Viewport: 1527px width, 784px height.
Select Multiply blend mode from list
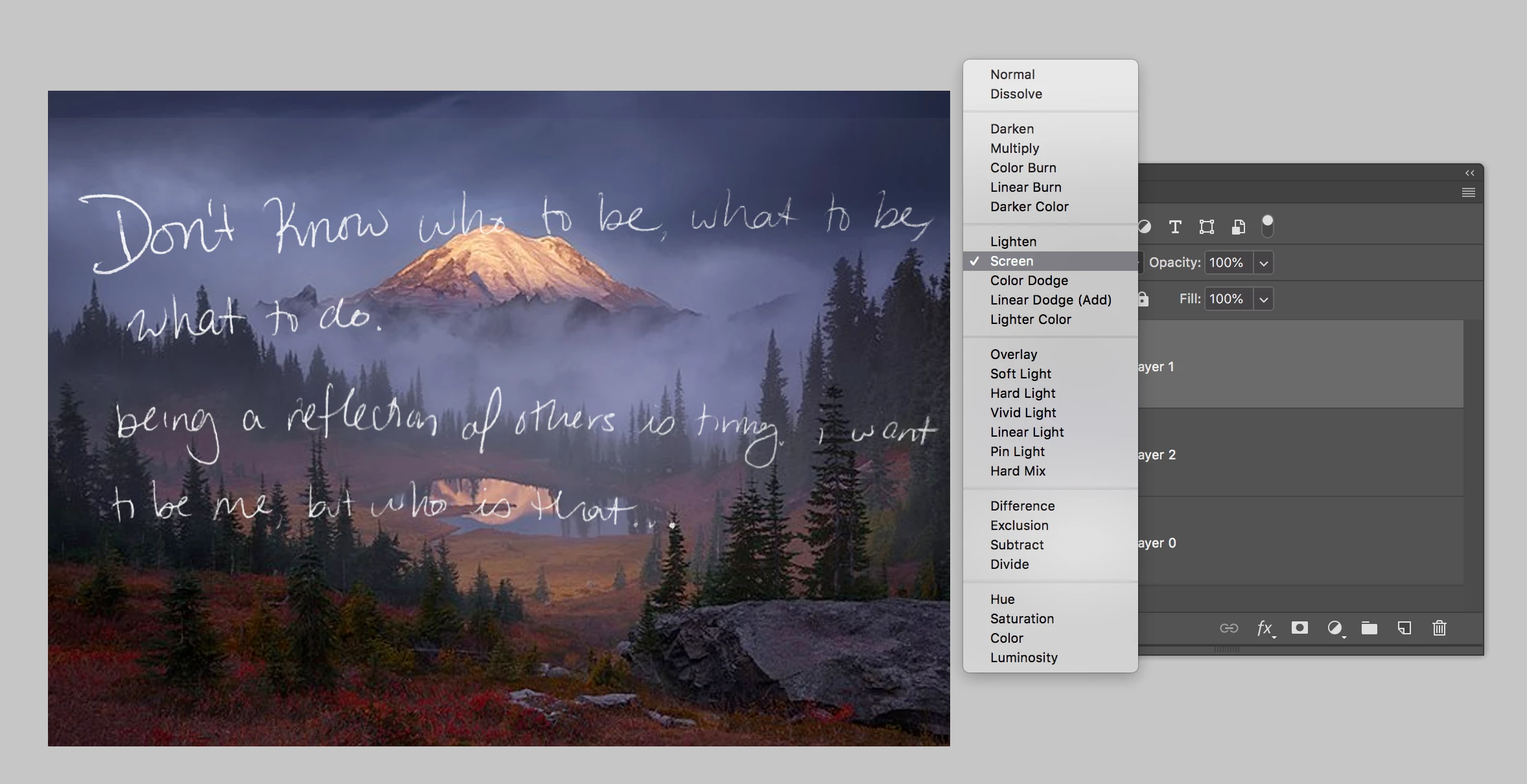coord(1014,148)
